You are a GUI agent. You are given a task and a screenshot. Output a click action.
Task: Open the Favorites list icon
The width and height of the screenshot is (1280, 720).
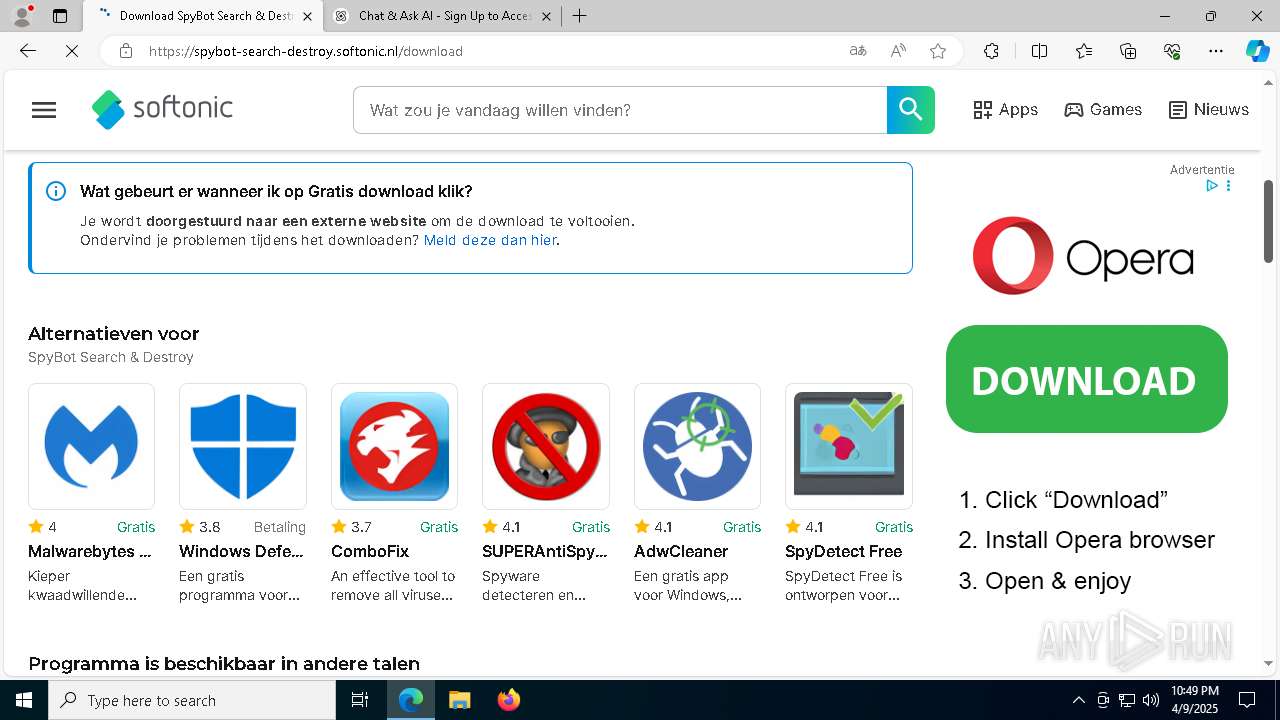pos(1084,51)
